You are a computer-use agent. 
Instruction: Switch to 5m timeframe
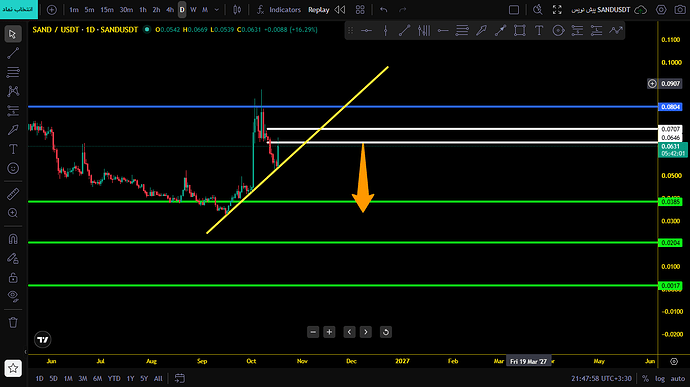tap(89, 10)
